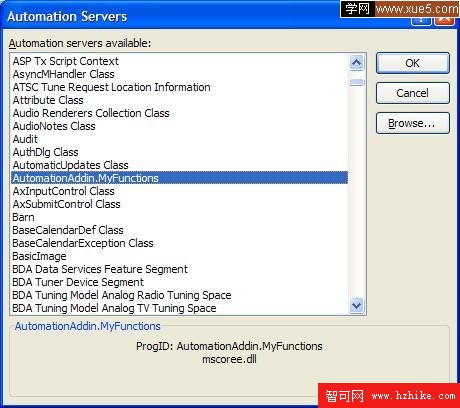Image resolution: width=460 pixels, height=408 pixels.
Task: Click the scroll down arrow in server list
Action: pyautogui.click(x=357, y=305)
